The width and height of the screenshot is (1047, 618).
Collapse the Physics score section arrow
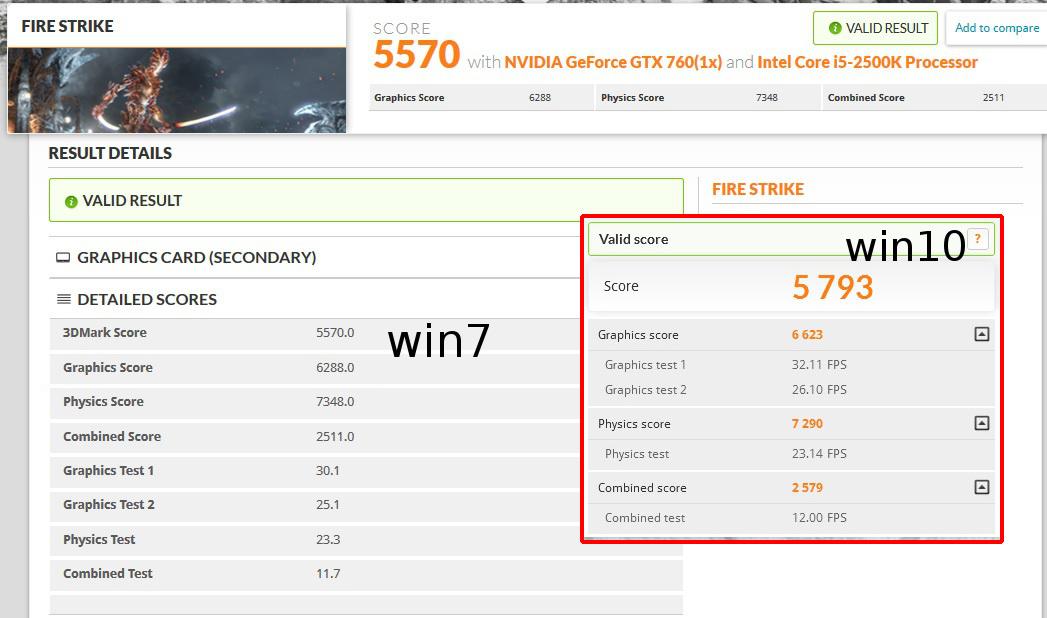coord(982,423)
